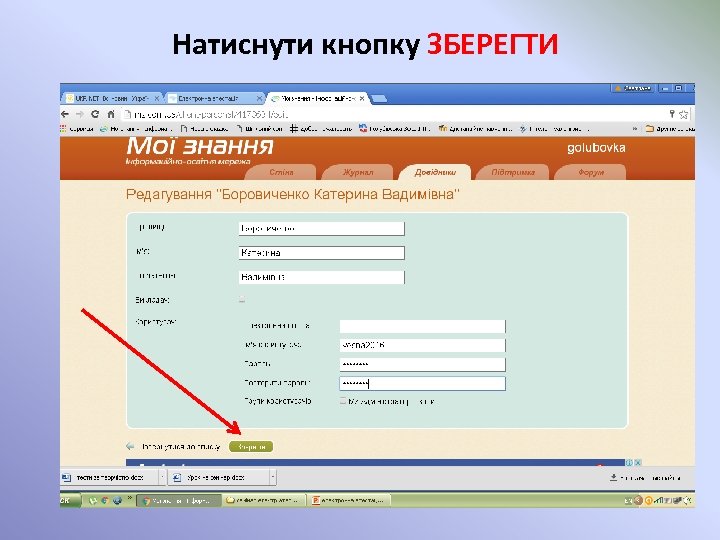Open the Стіна site tab
Image resolution: width=720 pixels, height=540 pixels.
coord(281,172)
